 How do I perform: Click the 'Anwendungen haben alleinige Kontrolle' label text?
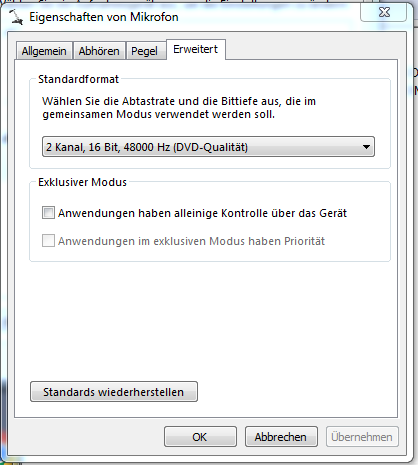coord(203,213)
